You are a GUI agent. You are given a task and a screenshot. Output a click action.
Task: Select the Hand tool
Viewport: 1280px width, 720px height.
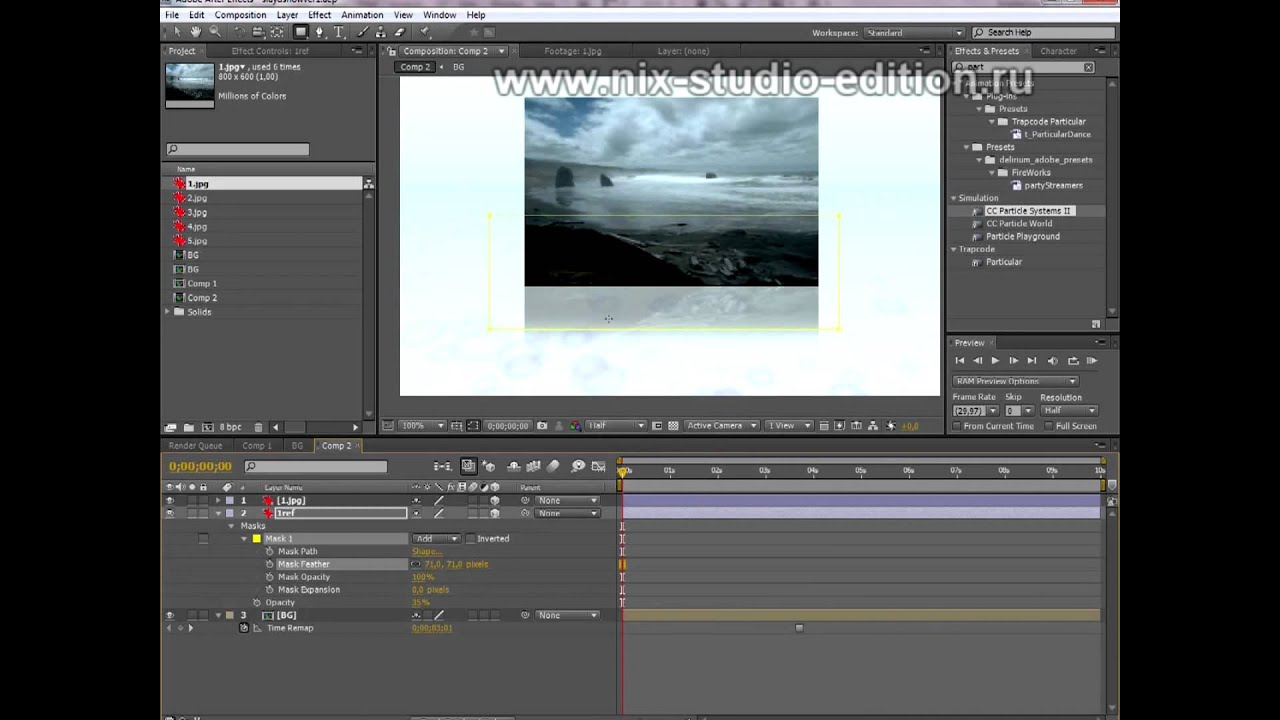[195, 32]
